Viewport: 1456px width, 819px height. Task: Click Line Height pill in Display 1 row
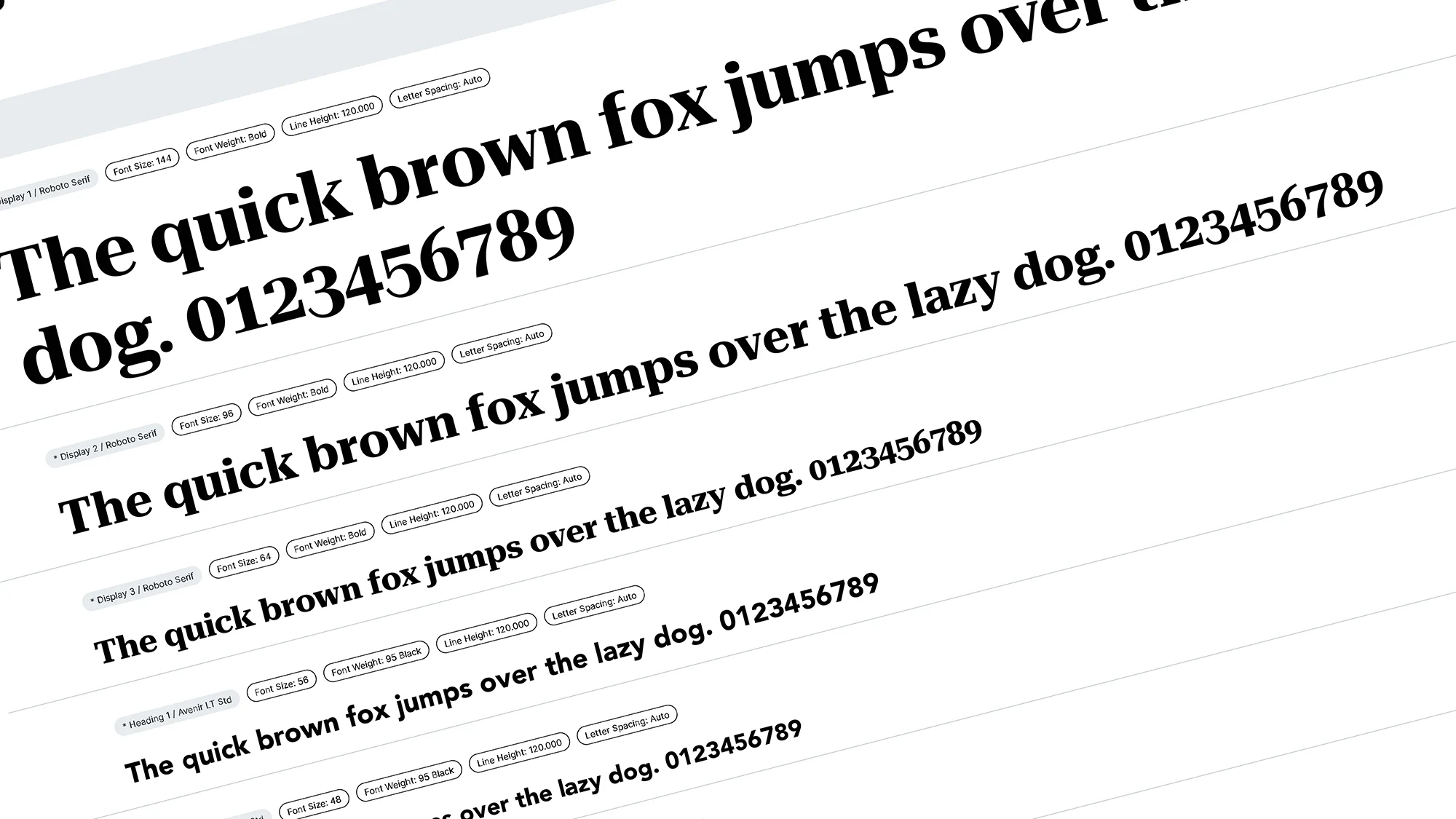pos(332,116)
